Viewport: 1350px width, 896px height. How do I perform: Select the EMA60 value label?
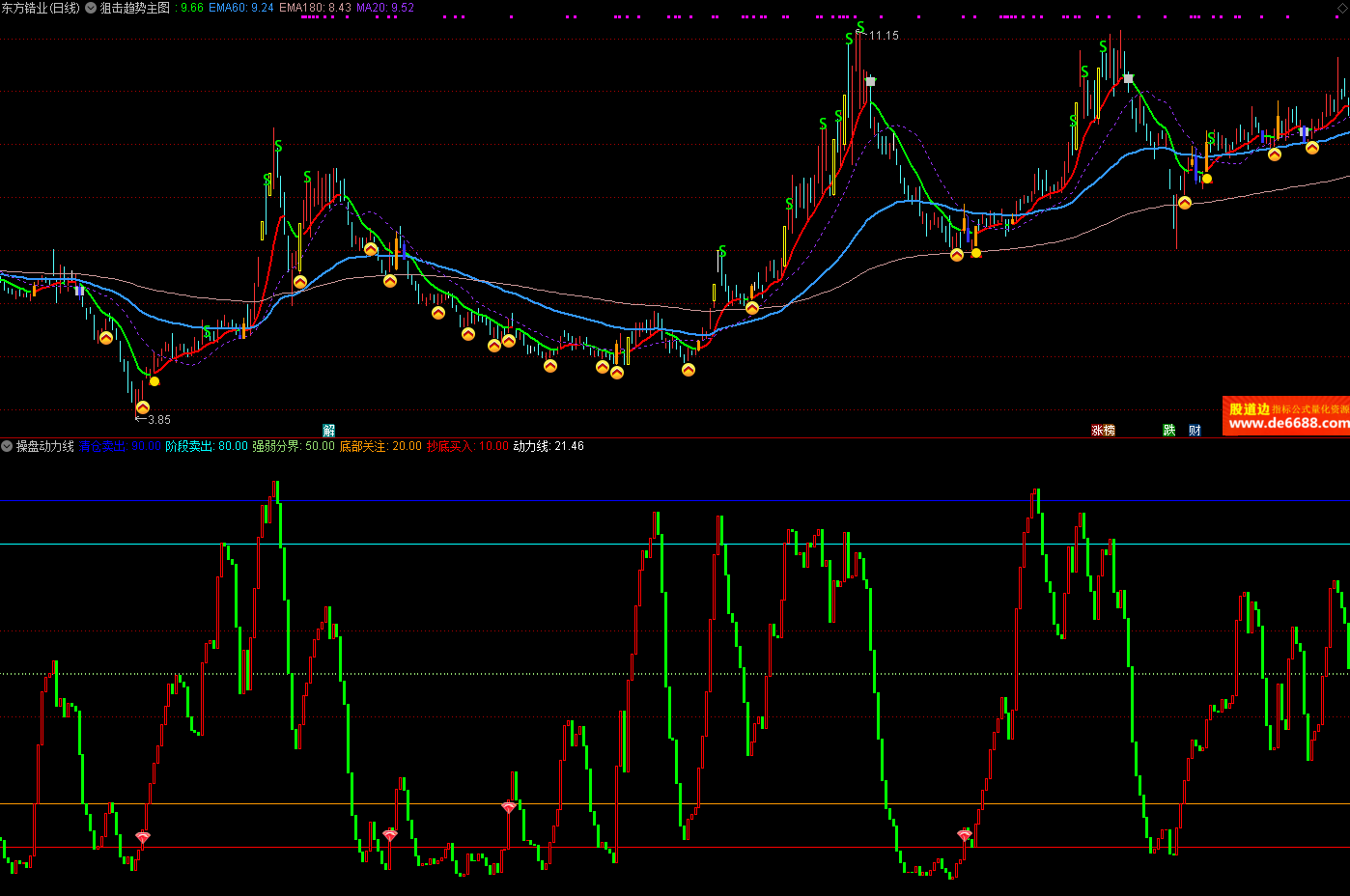pos(240,8)
